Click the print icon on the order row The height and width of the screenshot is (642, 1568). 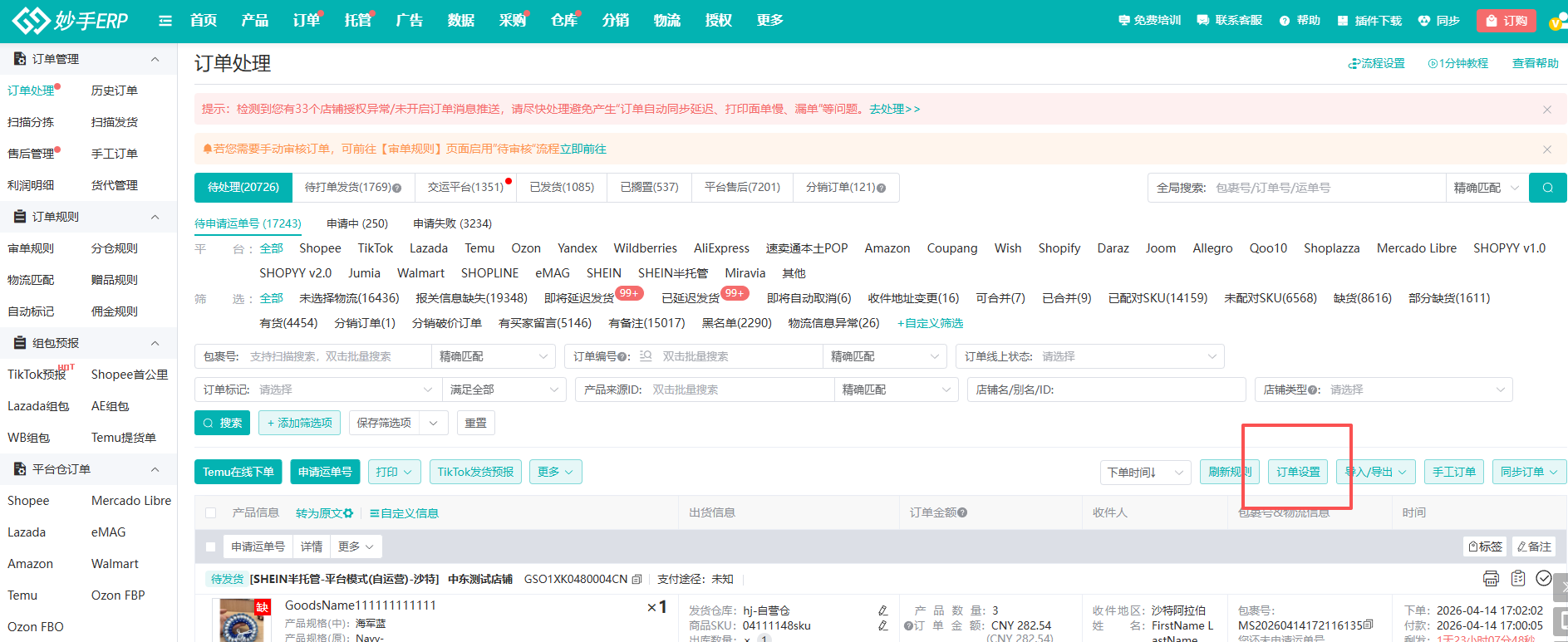tap(1491, 579)
